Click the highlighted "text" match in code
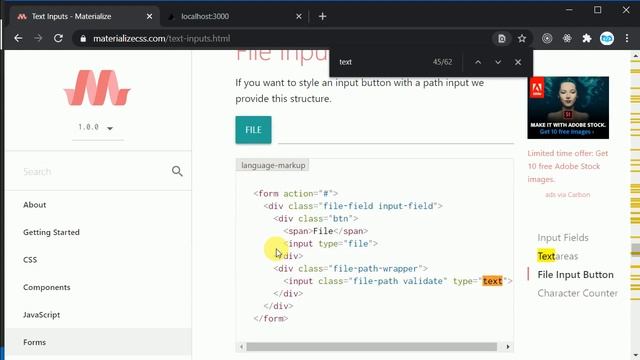Screen dimensions: 640x360 [x=492, y=281]
